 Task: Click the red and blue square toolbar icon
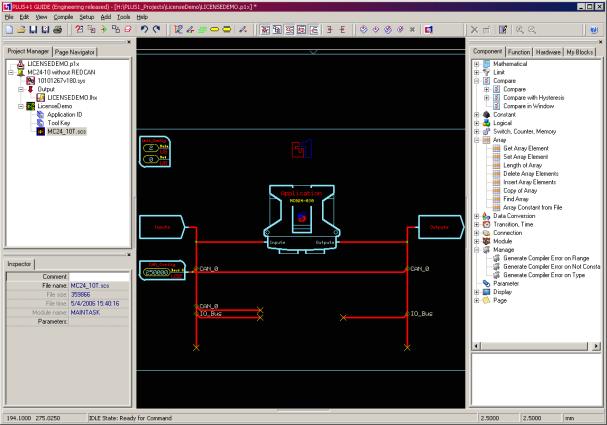428,30
